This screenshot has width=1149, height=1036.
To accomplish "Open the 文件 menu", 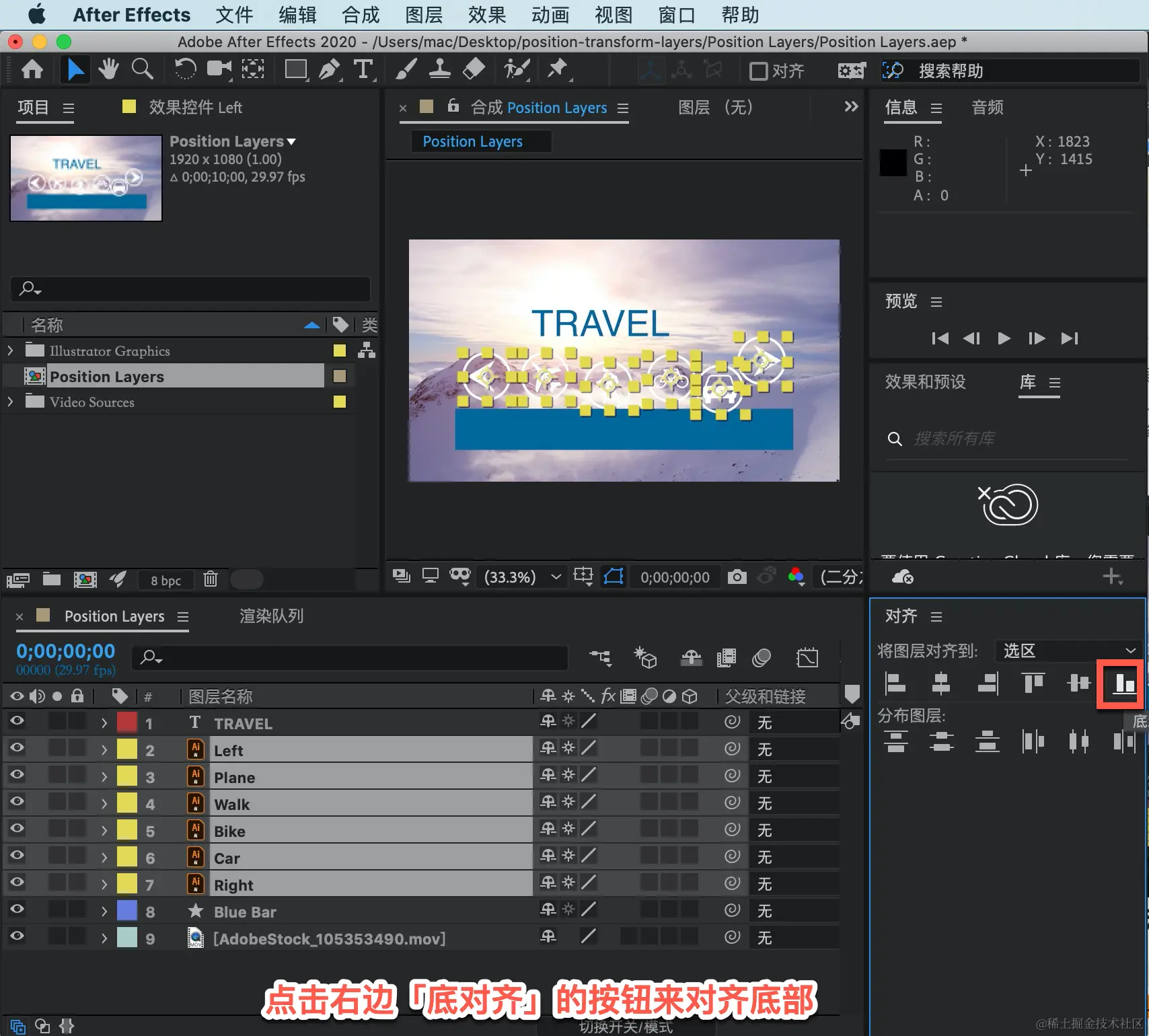I will [x=234, y=15].
